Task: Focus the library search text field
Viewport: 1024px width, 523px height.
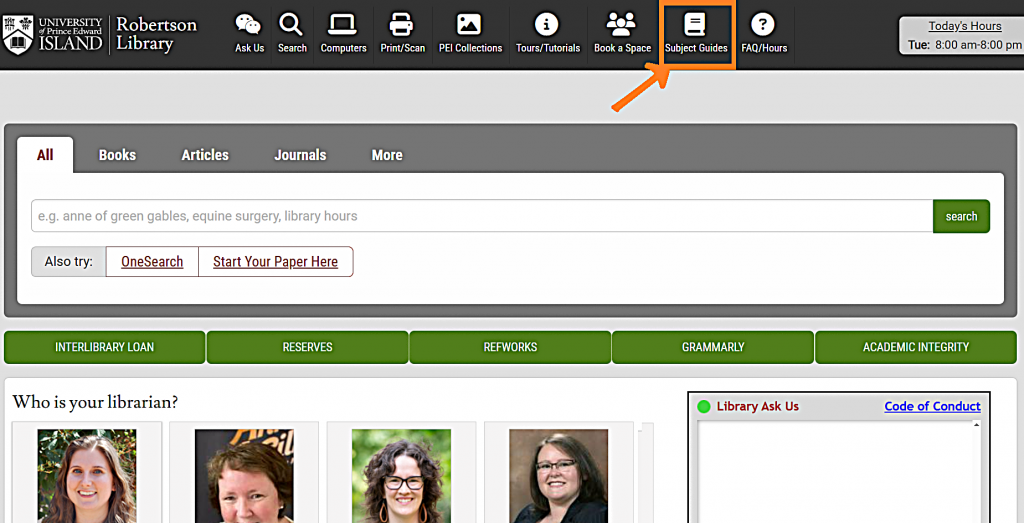Action: 481,216
